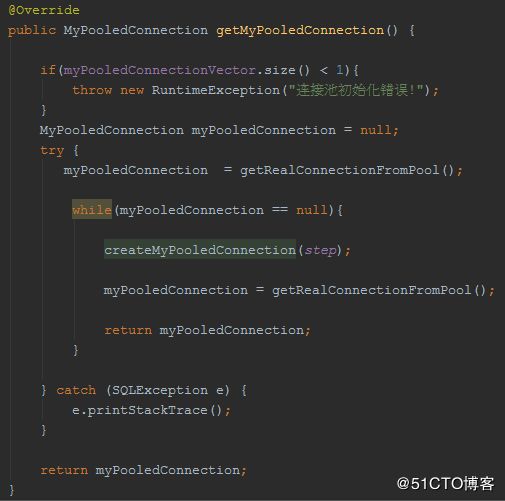Click the italic step parameter
The image size is (505, 501).
coord(320,250)
